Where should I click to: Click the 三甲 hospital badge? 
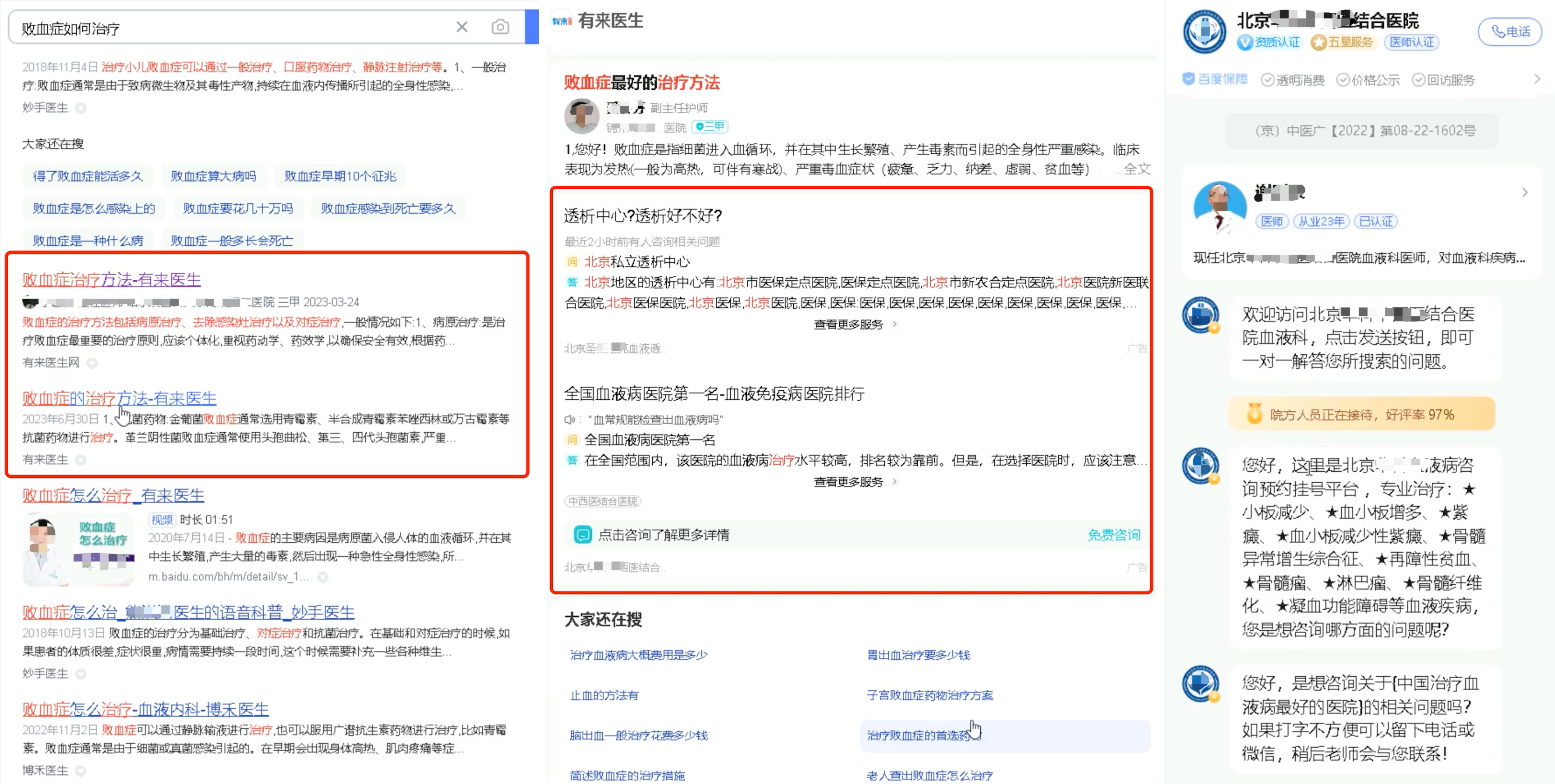click(x=710, y=127)
